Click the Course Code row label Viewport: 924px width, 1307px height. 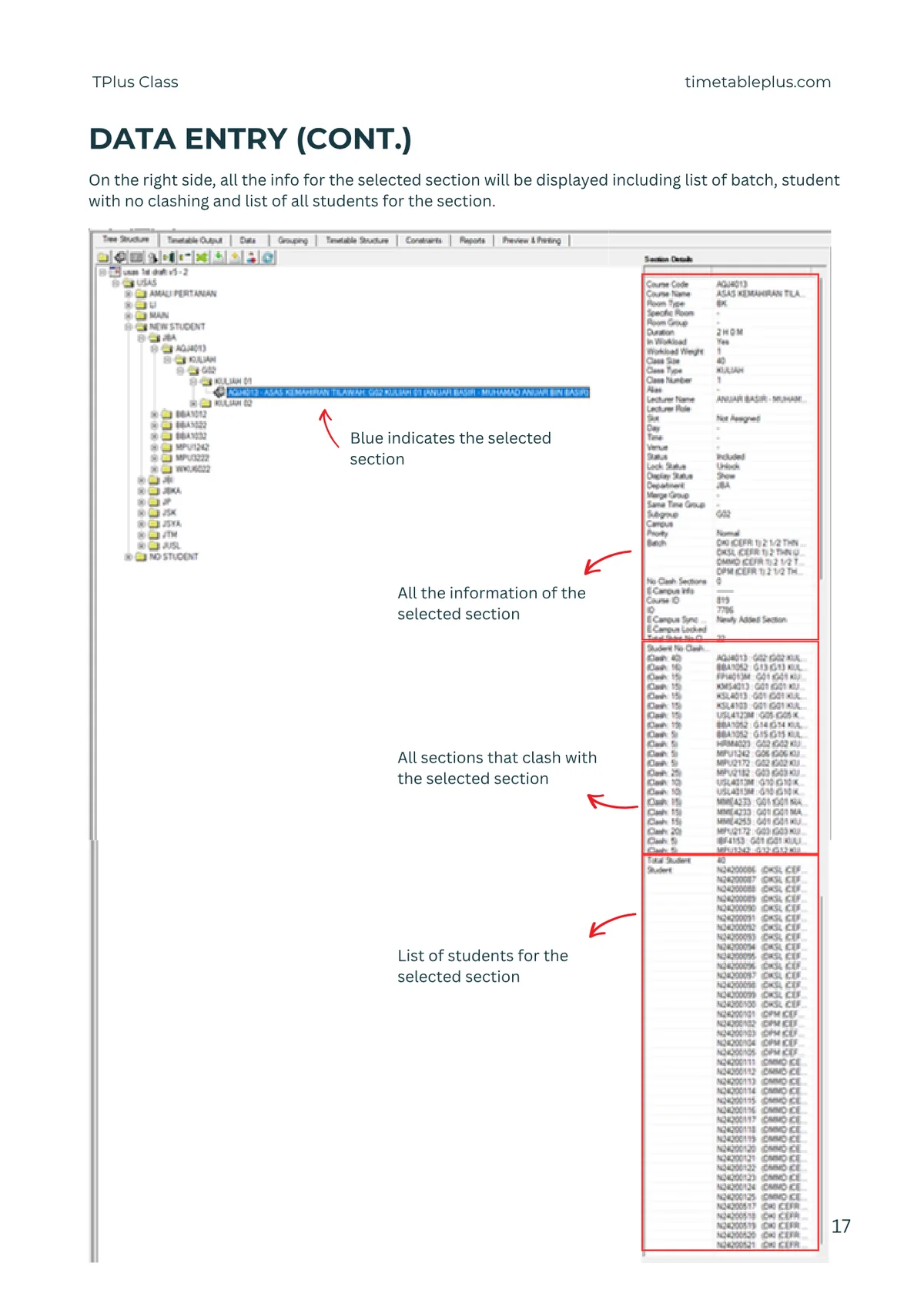tap(667, 284)
